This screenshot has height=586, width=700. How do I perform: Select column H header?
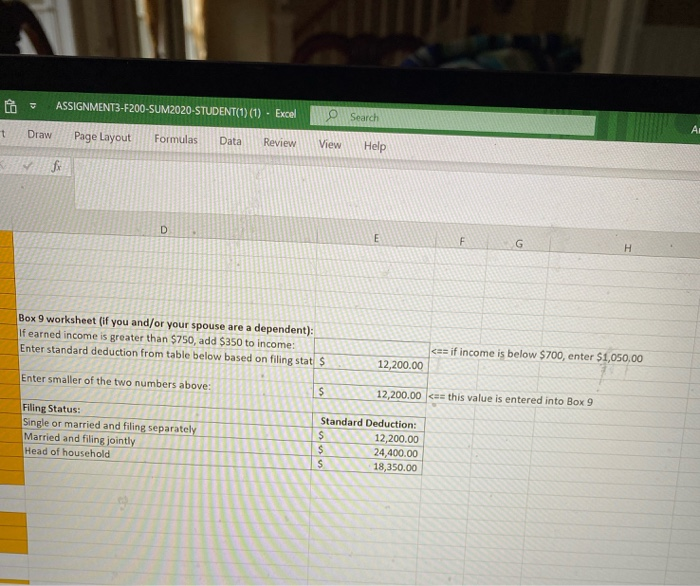(627, 248)
